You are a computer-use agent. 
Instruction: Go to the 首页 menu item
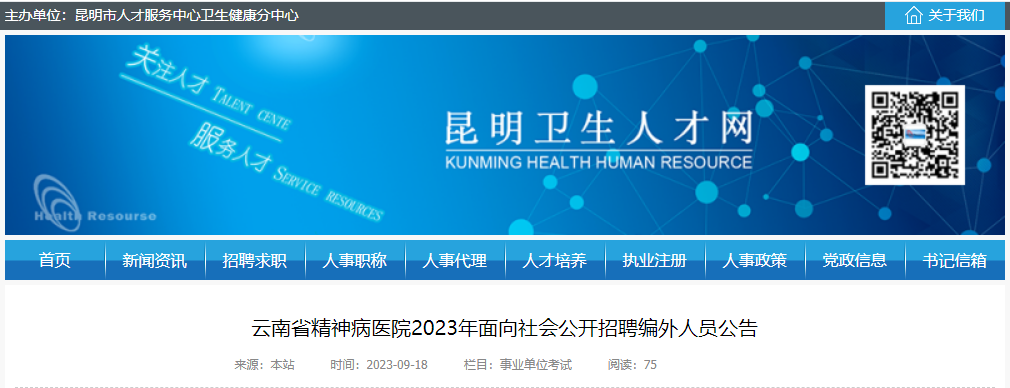(55, 260)
